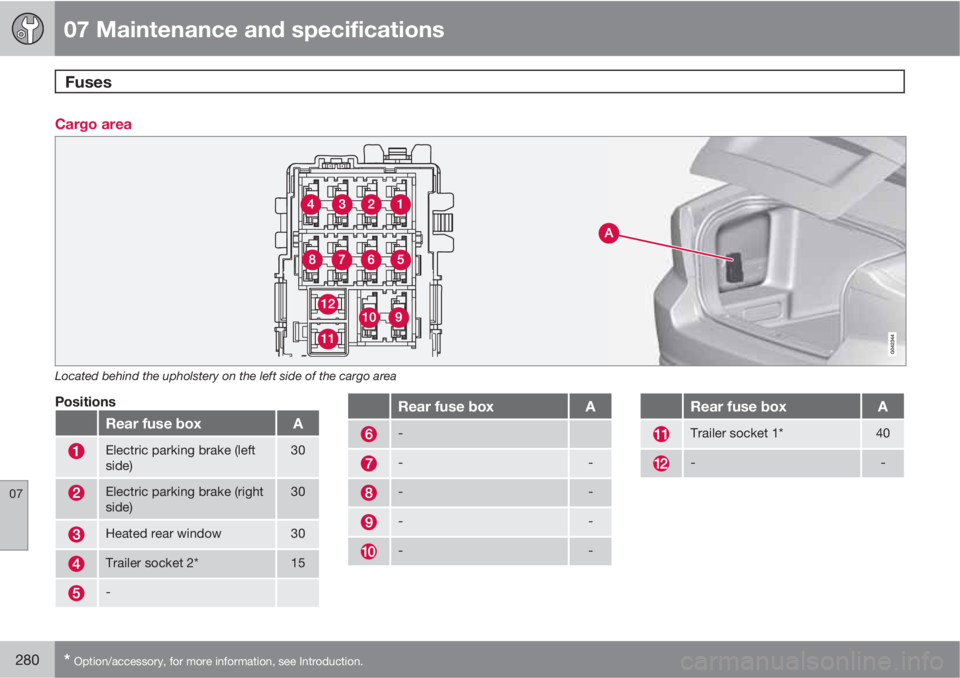Click fuse marker 11 in the diagram
The image size is (960, 678).
coord(328,338)
